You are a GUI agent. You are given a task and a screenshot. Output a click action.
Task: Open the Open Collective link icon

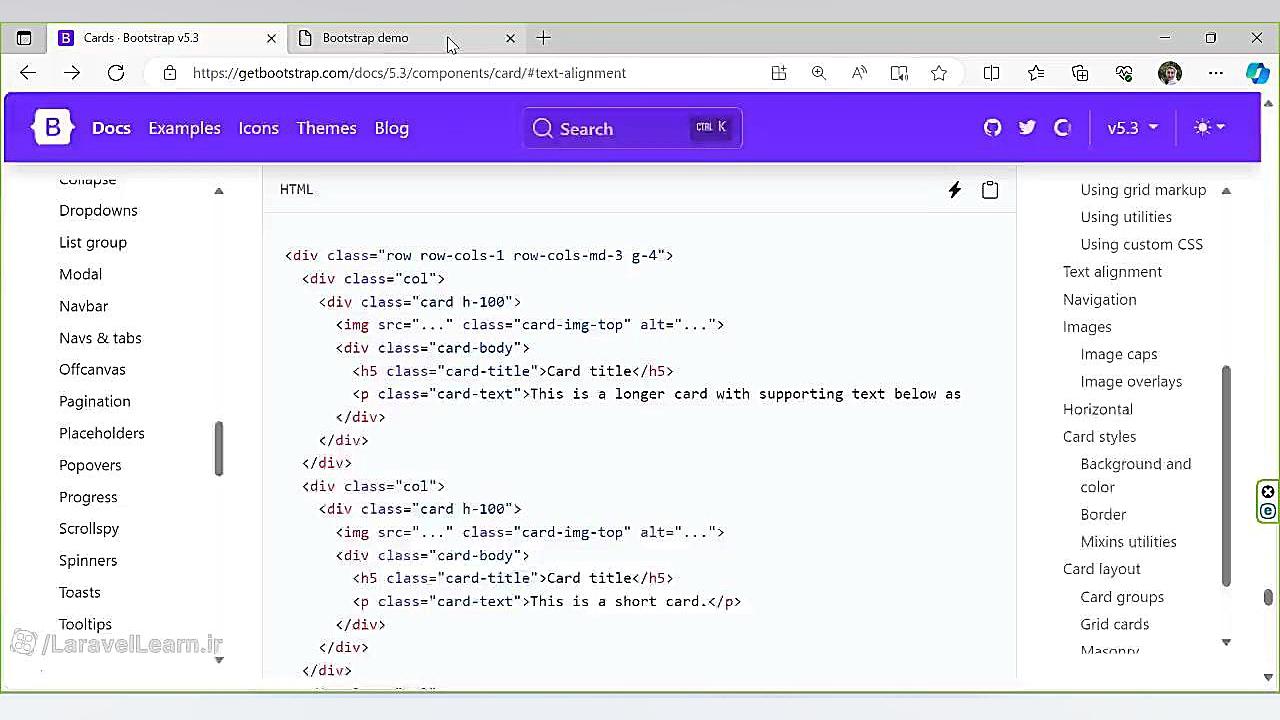tap(1062, 128)
